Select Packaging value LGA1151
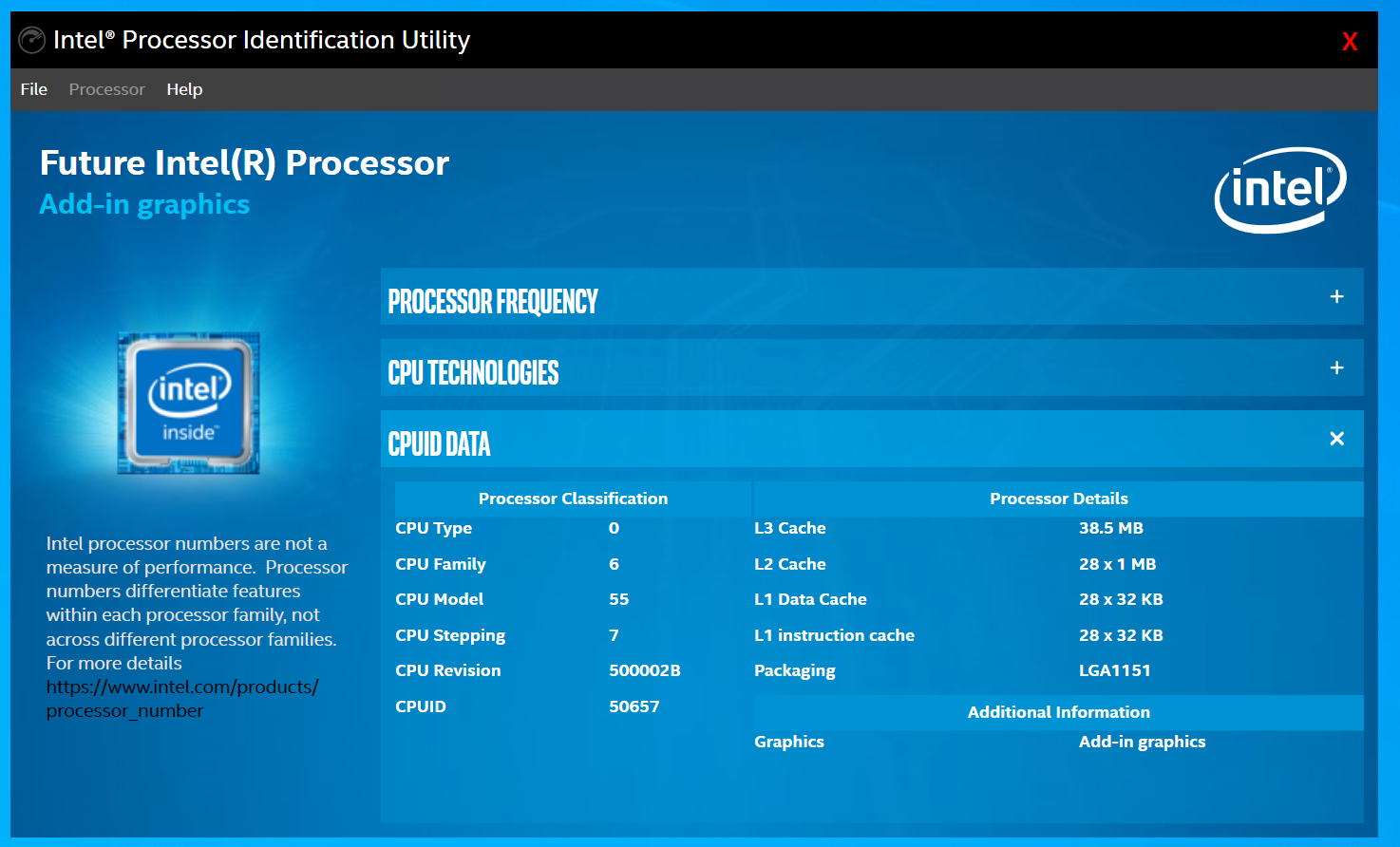The width and height of the screenshot is (1400, 847). pos(1115,670)
